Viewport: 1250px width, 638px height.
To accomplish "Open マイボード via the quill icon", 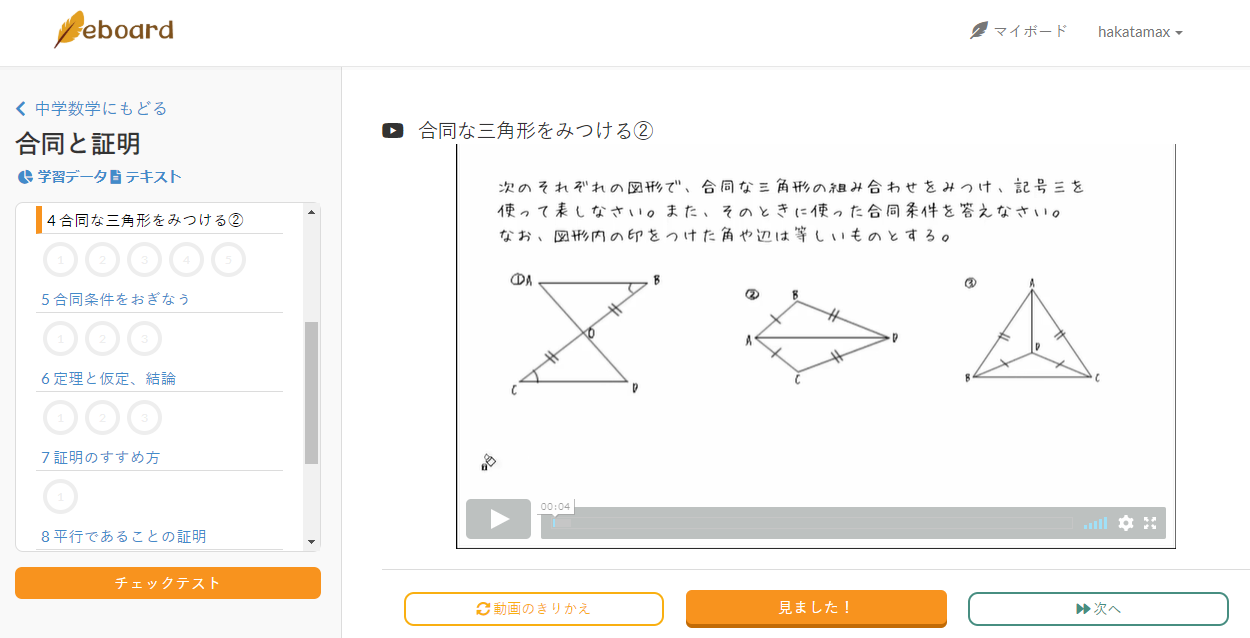I will 1018,31.
